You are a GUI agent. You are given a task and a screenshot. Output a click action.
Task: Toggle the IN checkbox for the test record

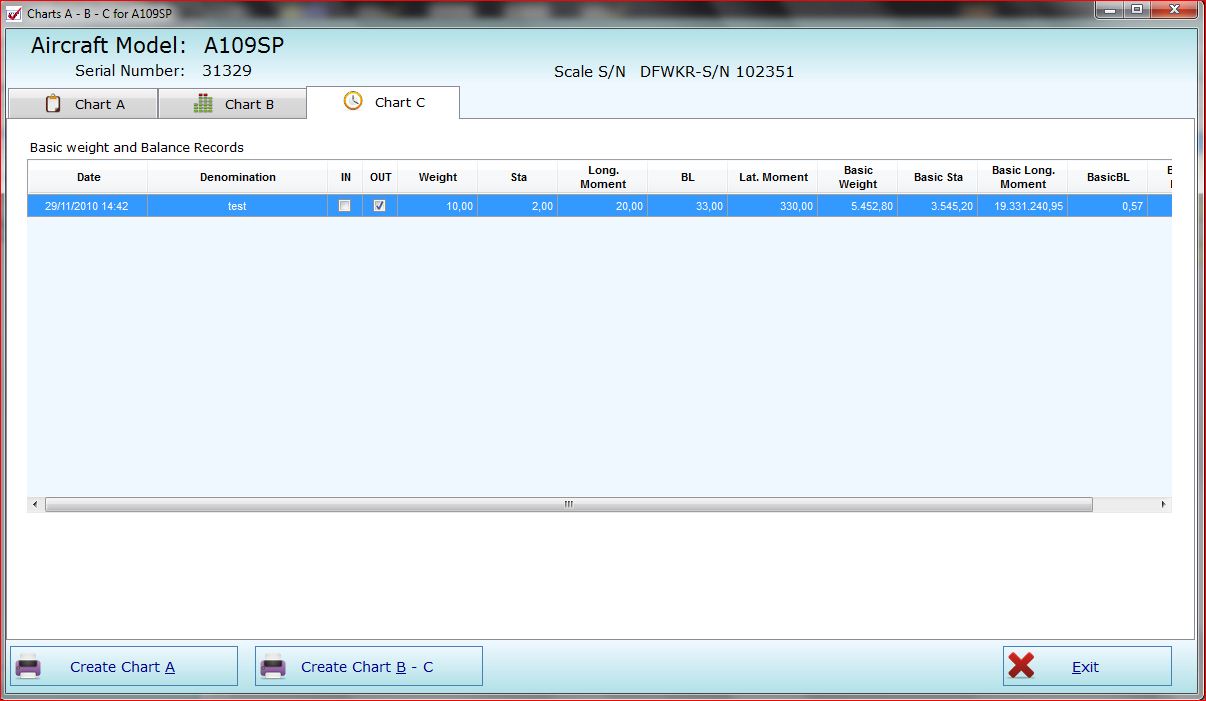pos(345,206)
